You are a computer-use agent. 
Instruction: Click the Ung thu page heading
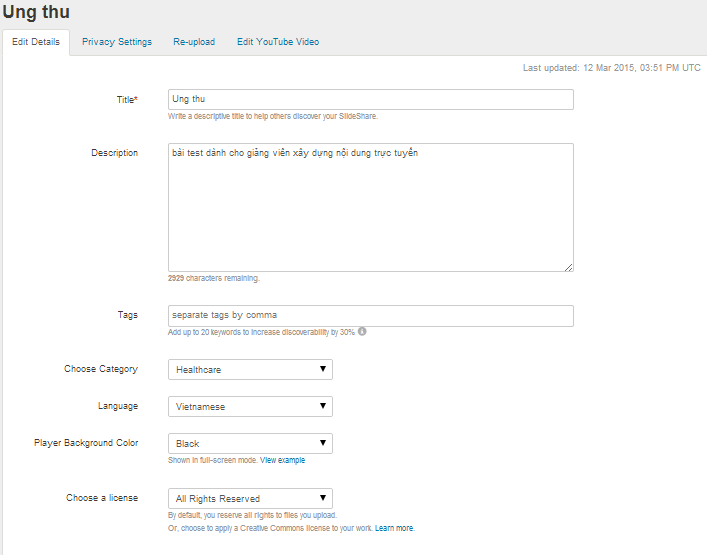pos(36,12)
